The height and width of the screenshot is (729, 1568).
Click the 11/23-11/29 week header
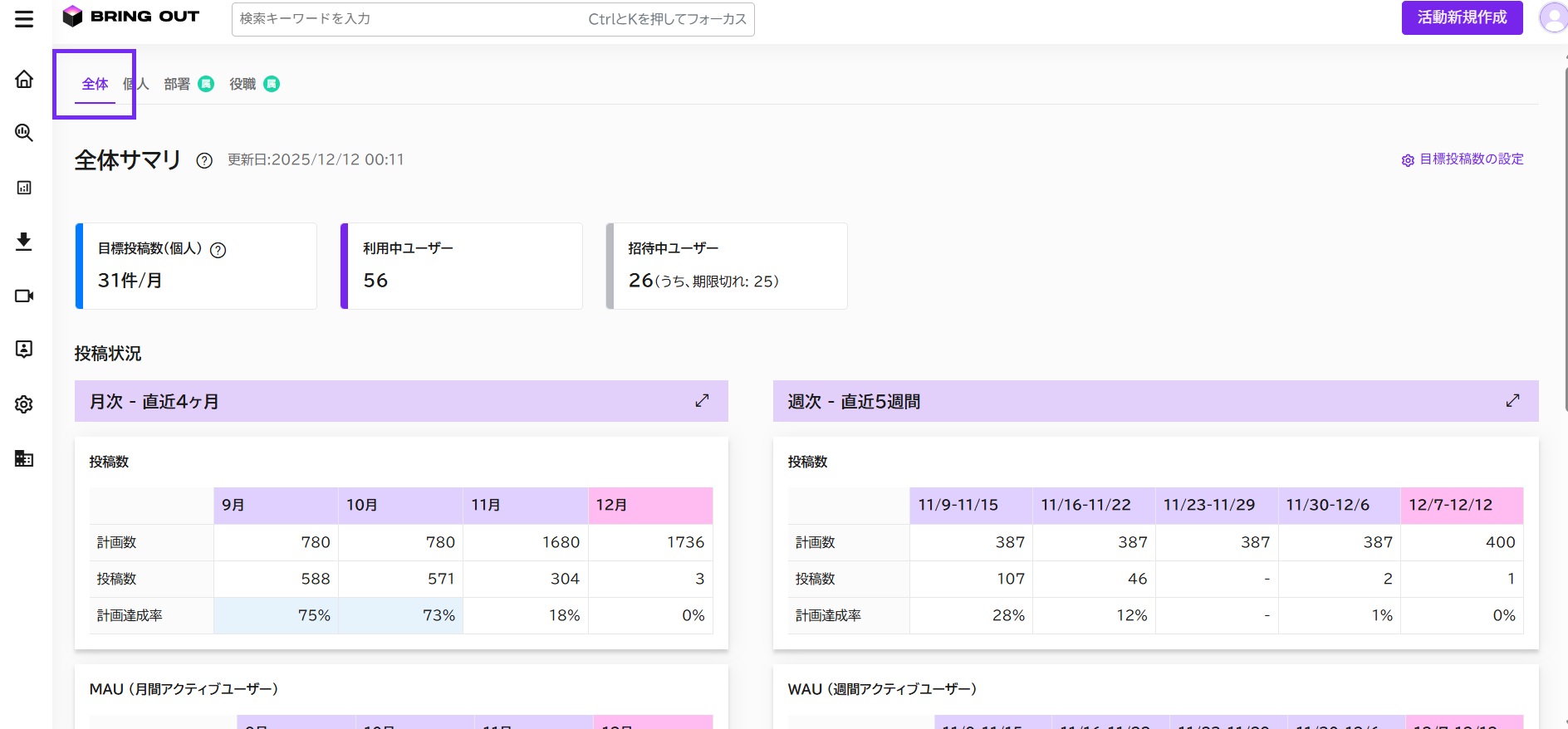point(1217,505)
